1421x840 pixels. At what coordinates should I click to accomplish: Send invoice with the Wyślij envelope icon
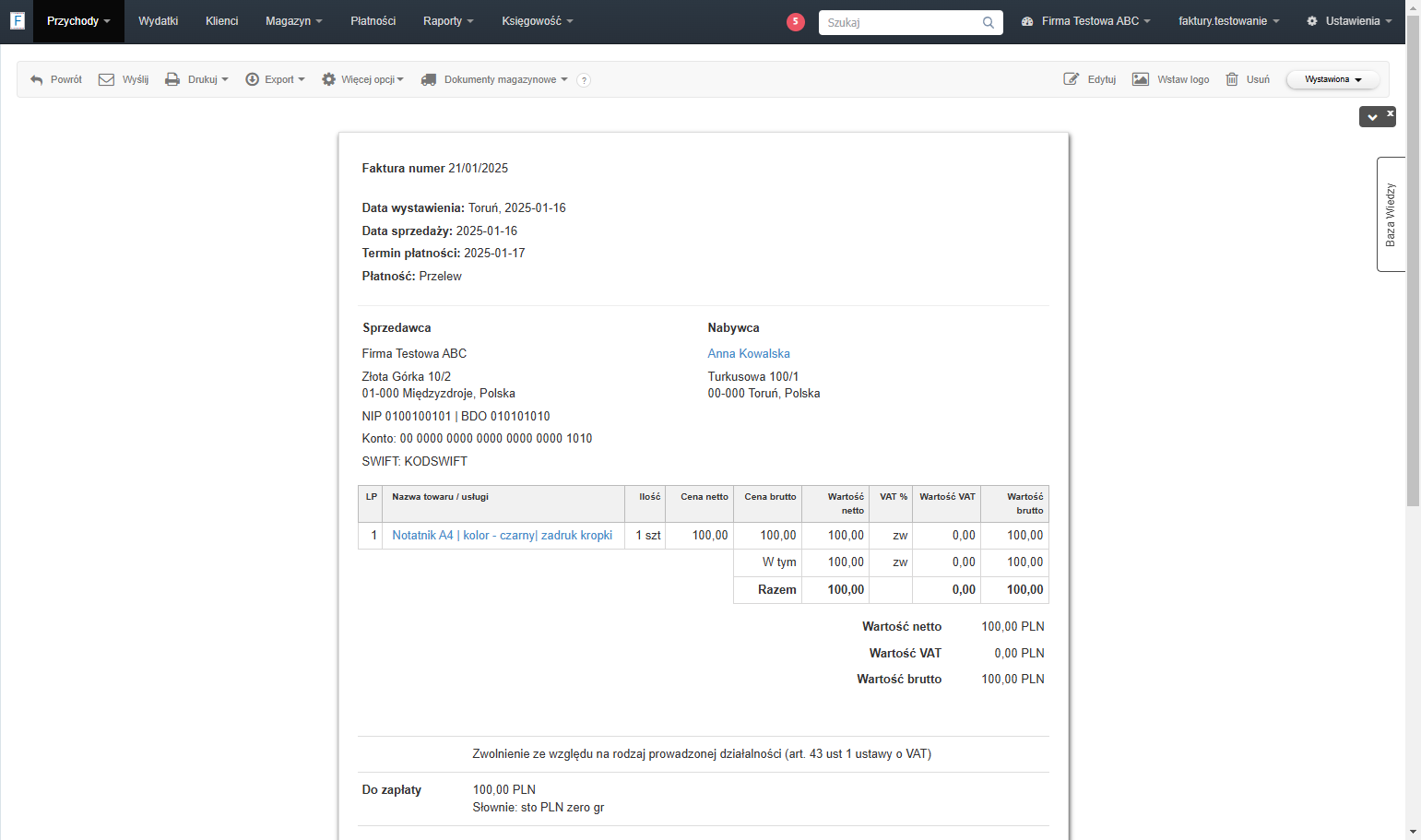(x=106, y=79)
